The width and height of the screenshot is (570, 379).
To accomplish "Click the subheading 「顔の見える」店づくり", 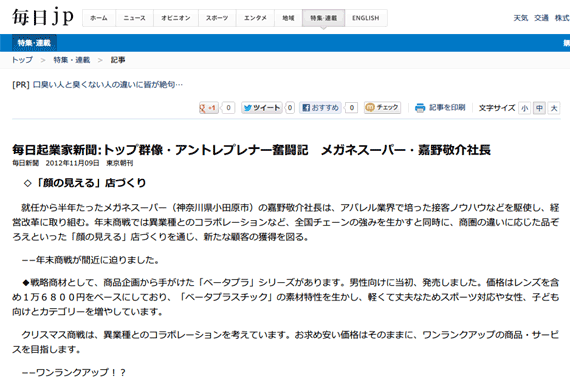I will coord(84,183).
